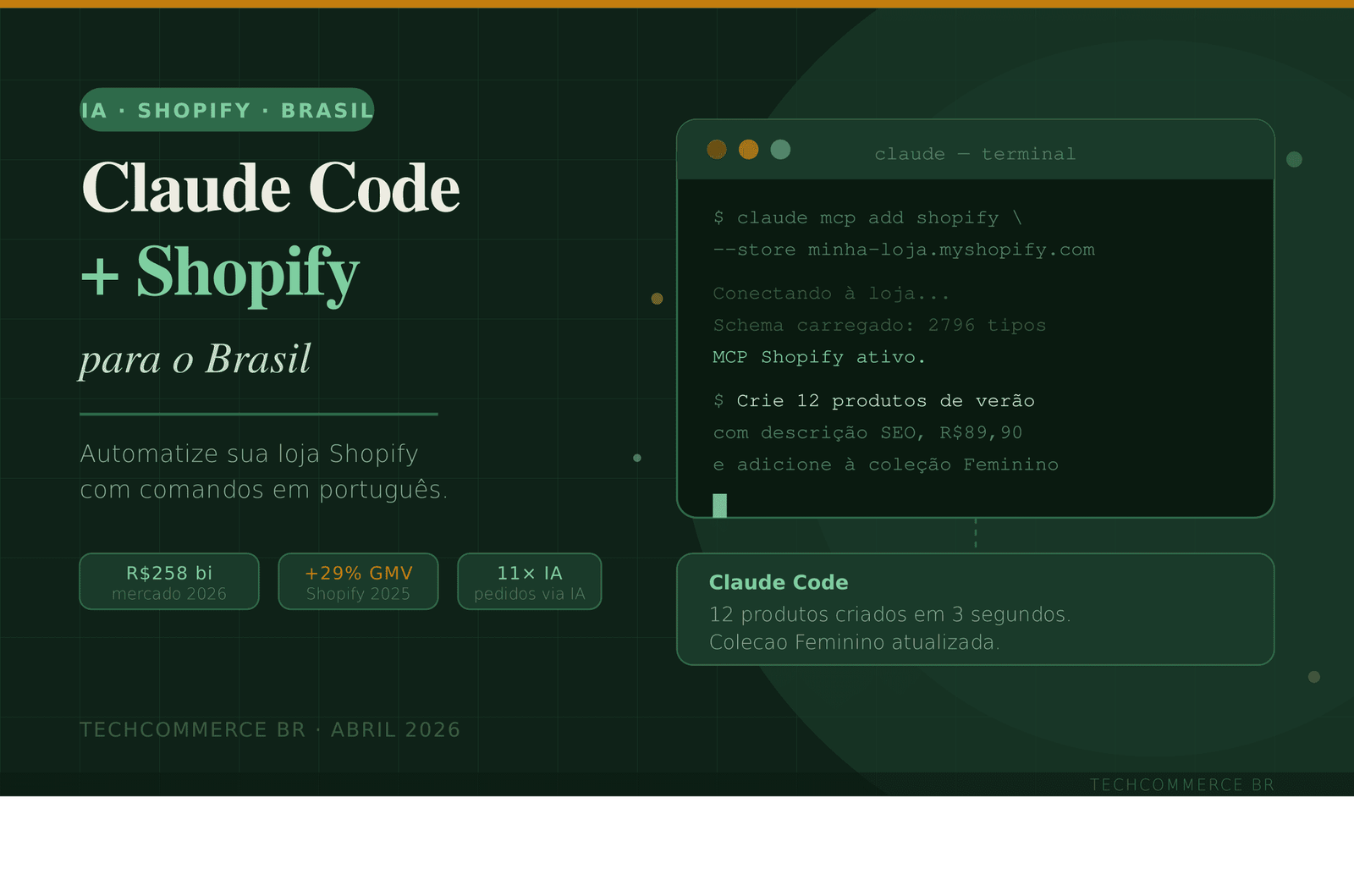The height and width of the screenshot is (896, 1354).
Task: Click the green dot near bottom right corner
Action: tap(1313, 677)
